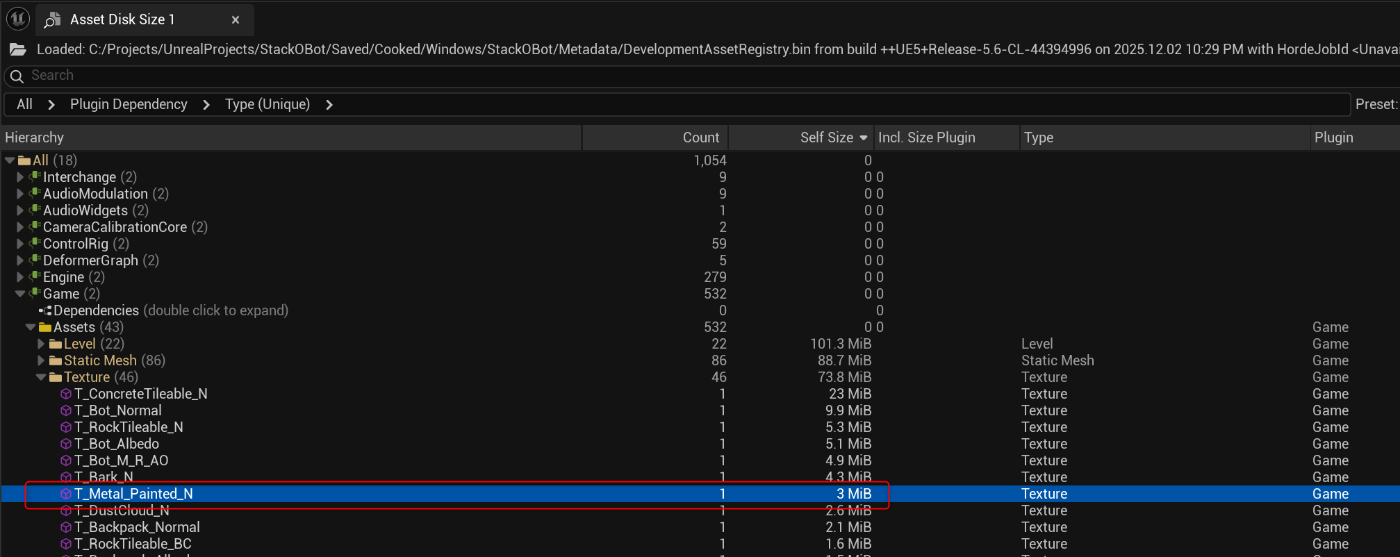Click the AudioModulation plugin icon
The image size is (1400, 557).
tap(35, 194)
